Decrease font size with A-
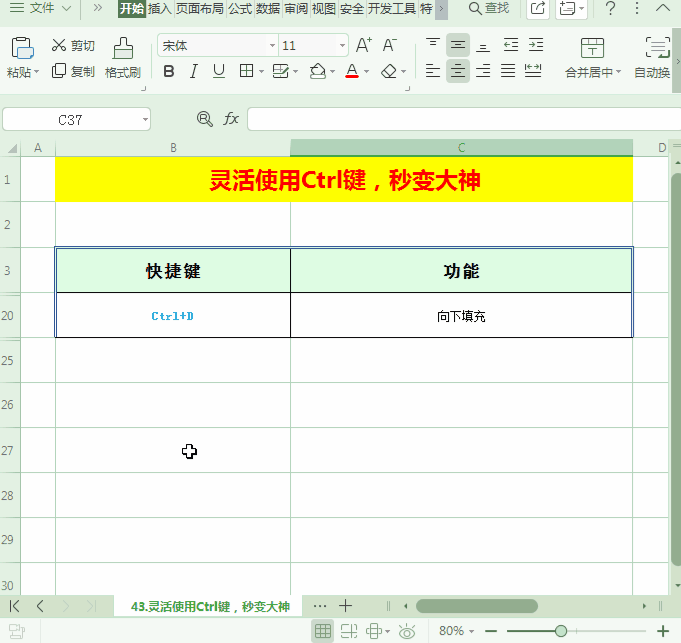Screen dimensions: 681x643 (390, 45)
